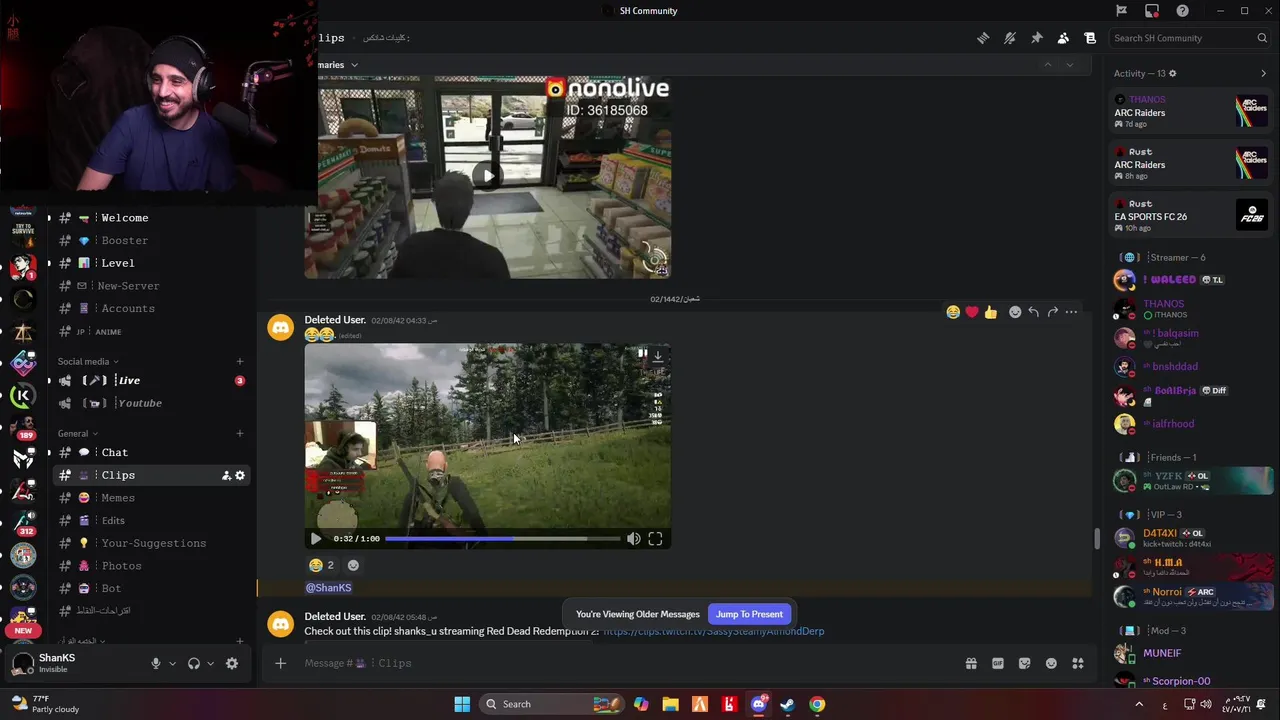Open microphone input options dropdown
Screen dimensions: 1280x720
point(172,663)
